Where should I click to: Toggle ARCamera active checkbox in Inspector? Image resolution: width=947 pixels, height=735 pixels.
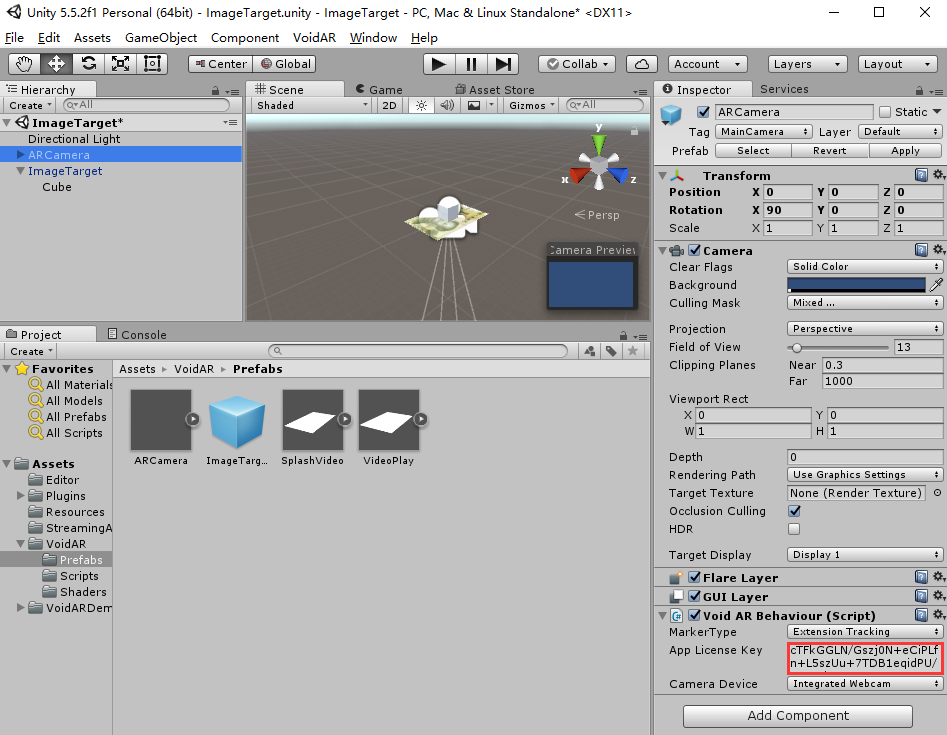click(x=703, y=112)
